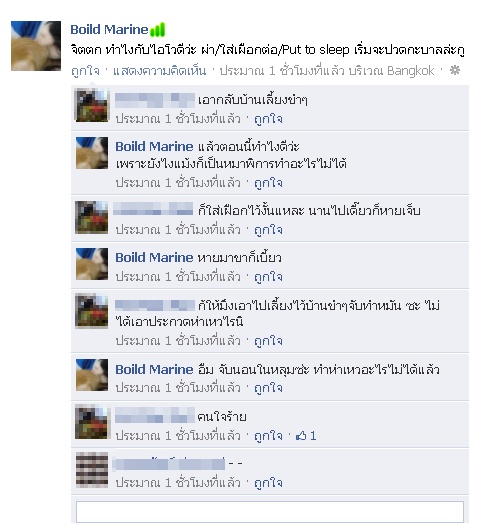Click the avatar beside คนใจร้าย comment
Viewport: 485px width, 523px height.
coord(92,422)
